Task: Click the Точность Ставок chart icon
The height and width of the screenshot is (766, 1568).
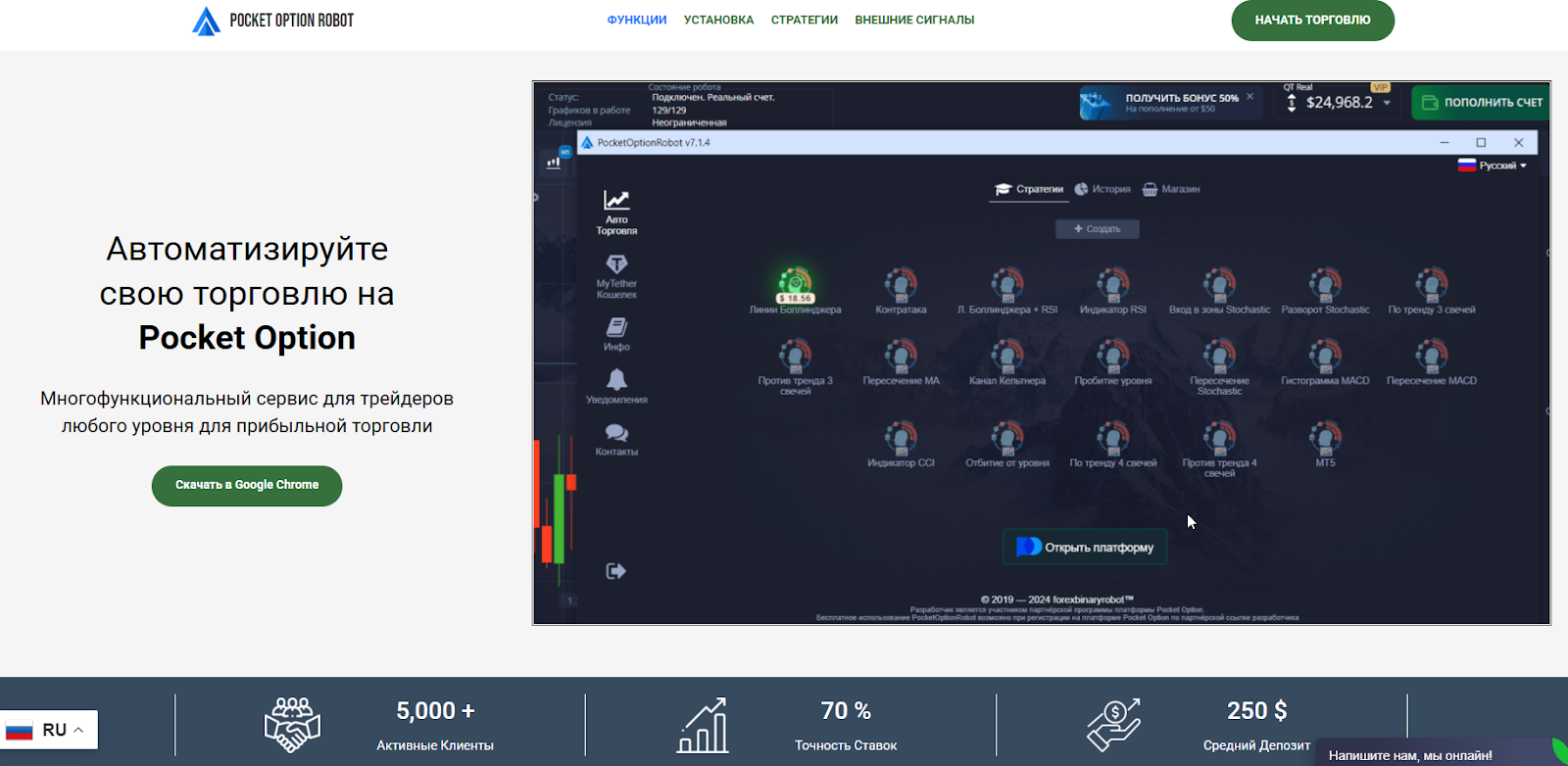Action: [x=703, y=725]
